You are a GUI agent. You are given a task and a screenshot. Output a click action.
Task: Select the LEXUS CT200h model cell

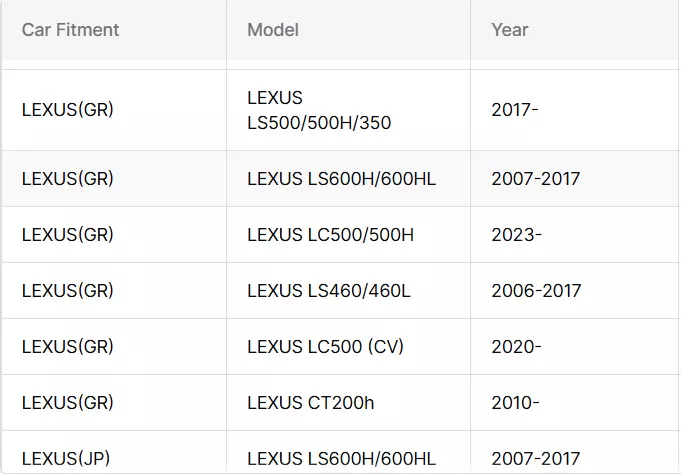pyautogui.click(x=310, y=403)
